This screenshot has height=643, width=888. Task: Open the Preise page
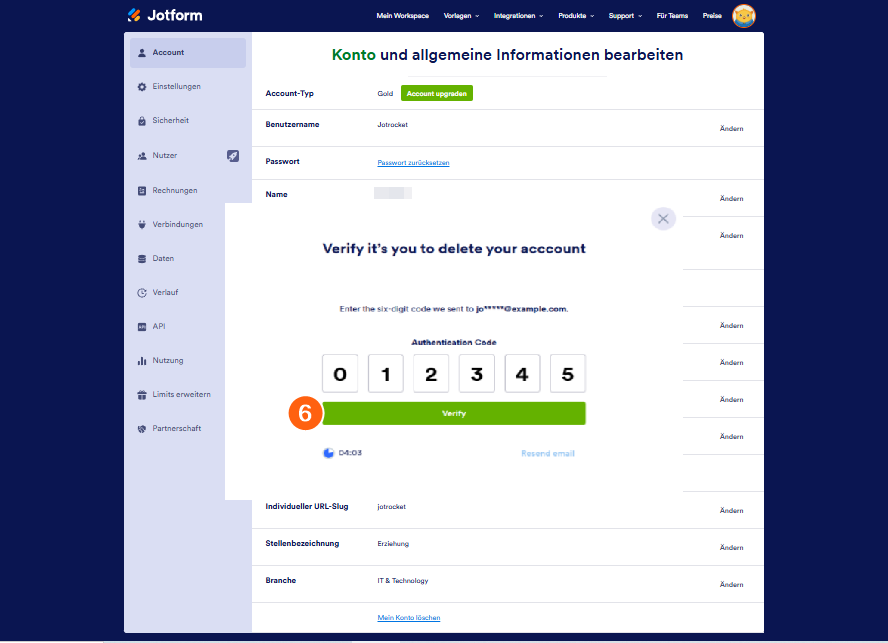712,16
